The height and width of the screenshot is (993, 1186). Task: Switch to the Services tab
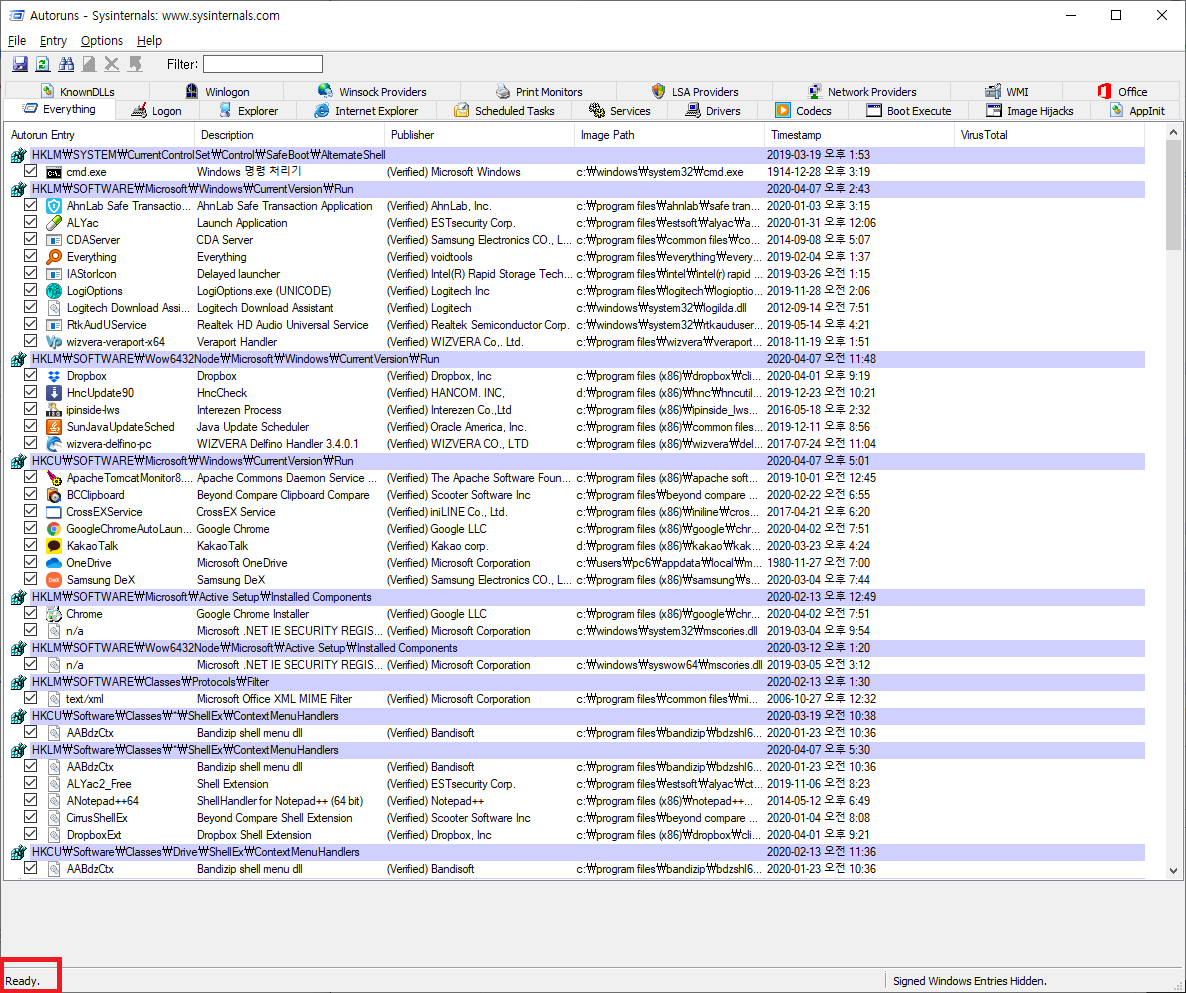[x=619, y=111]
